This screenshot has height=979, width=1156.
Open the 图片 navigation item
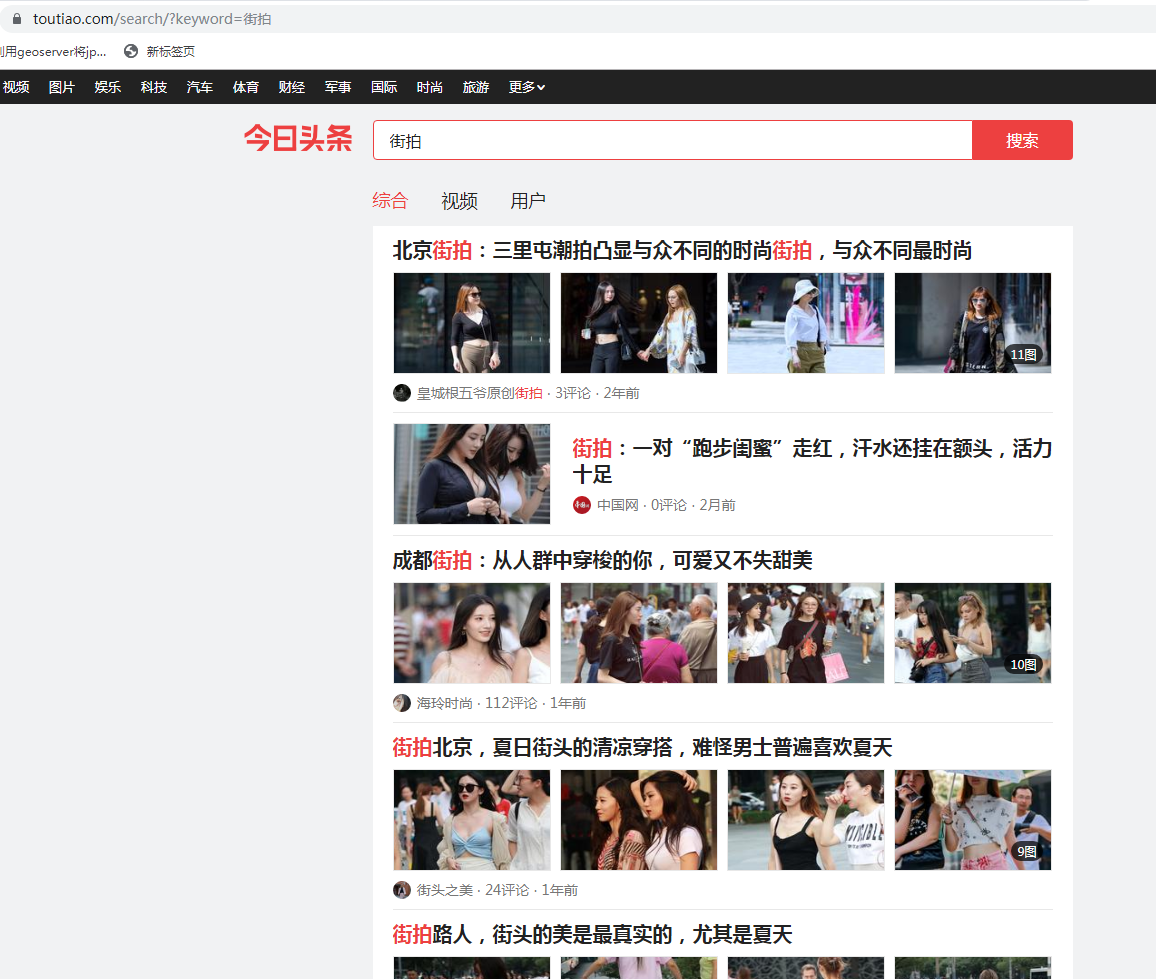point(62,87)
